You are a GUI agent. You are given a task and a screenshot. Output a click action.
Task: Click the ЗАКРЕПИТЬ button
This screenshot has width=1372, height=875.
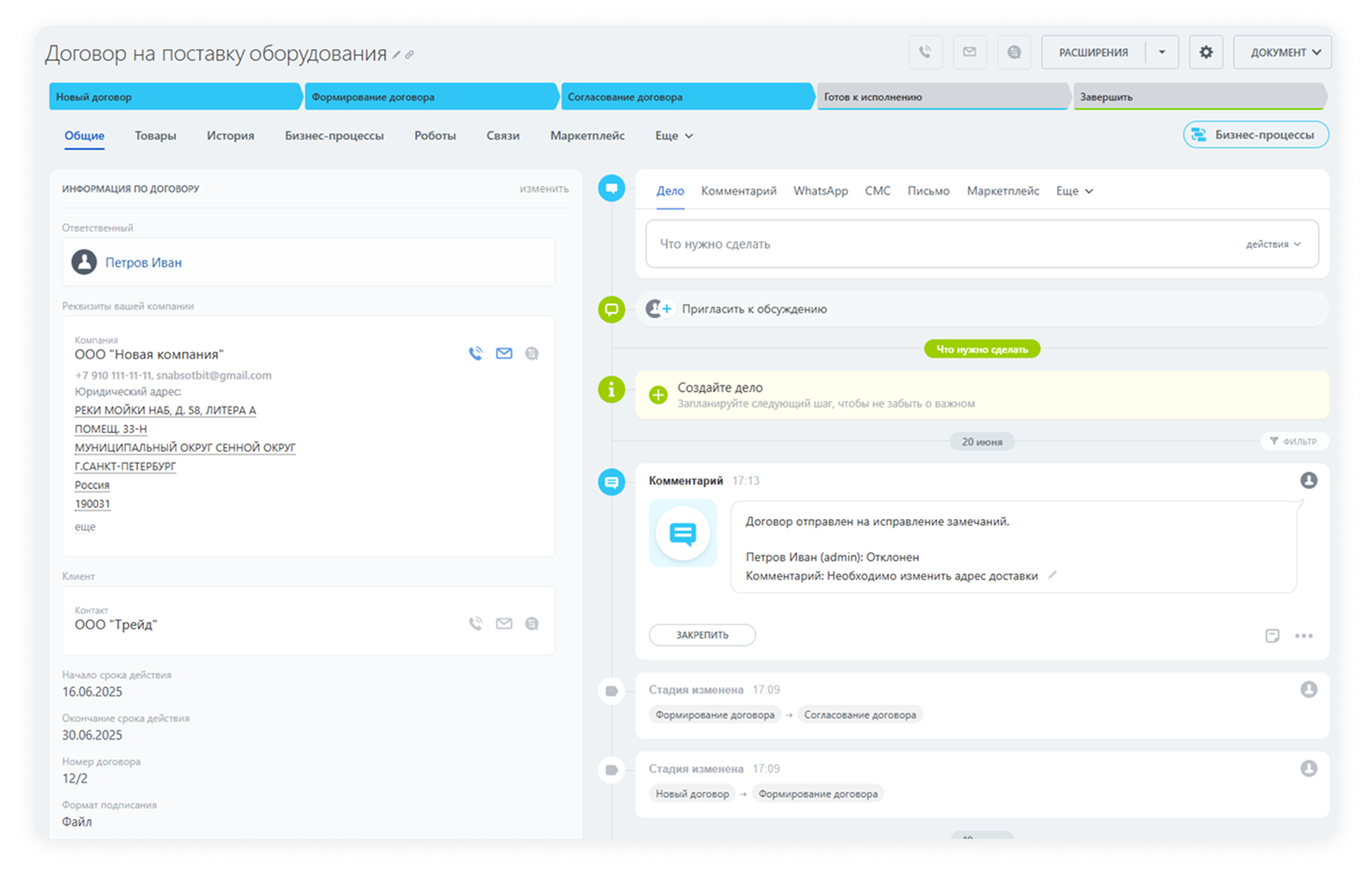coord(702,635)
